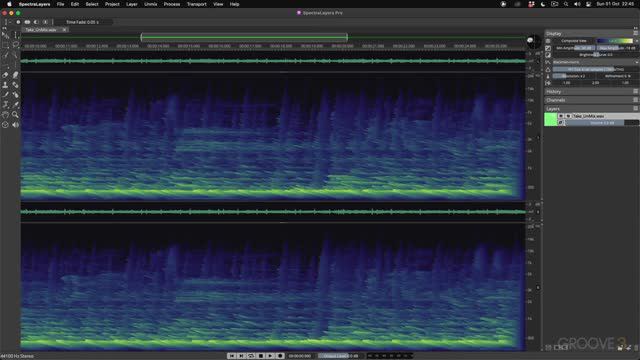The image size is (640, 360).
Task: Adjust the FFT Size slider
Action: tap(596, 69)
